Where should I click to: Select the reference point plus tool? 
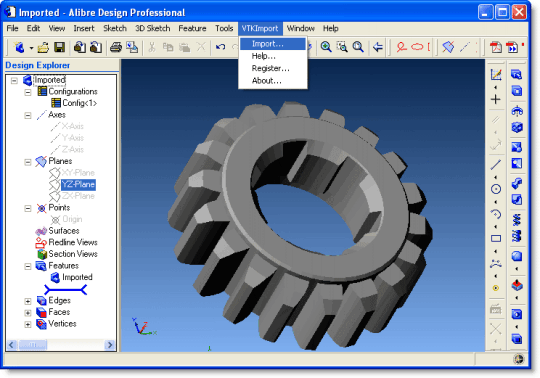click(x=496, y=99)
